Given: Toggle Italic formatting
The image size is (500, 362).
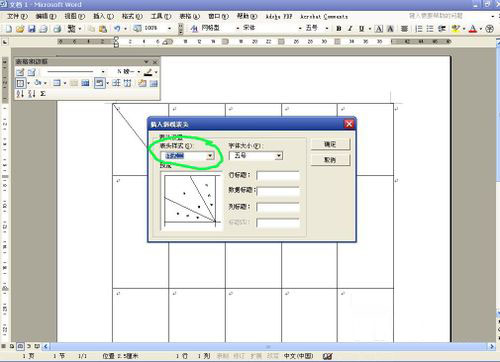Looking at the screenshot, I should tap(350, 29).
